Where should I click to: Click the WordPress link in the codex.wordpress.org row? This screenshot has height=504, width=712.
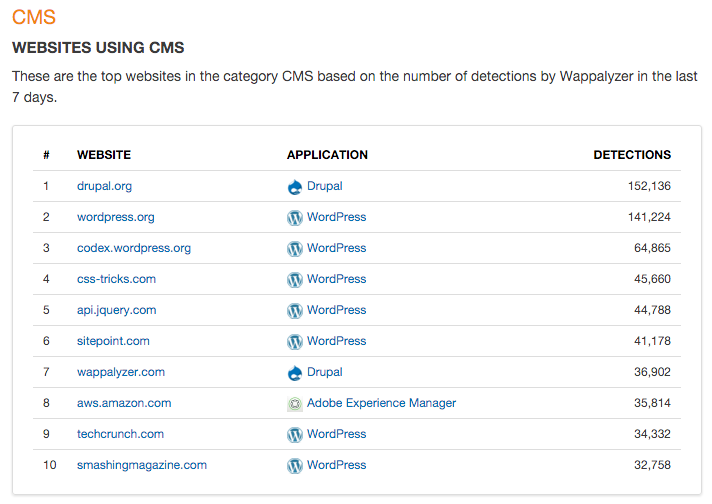click(336, 248)
